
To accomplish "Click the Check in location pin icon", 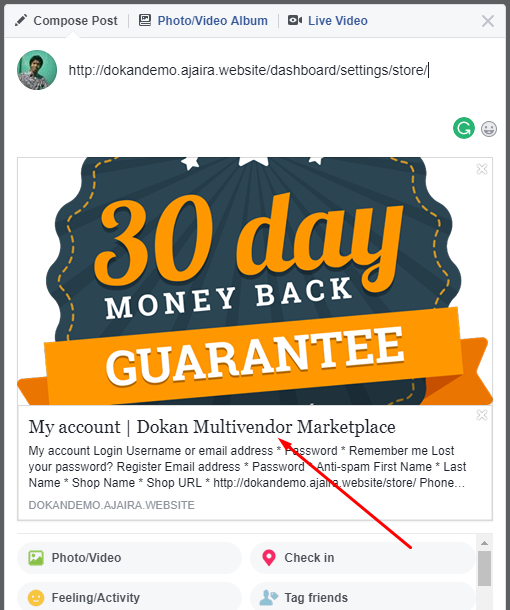I will pos(268,557).
